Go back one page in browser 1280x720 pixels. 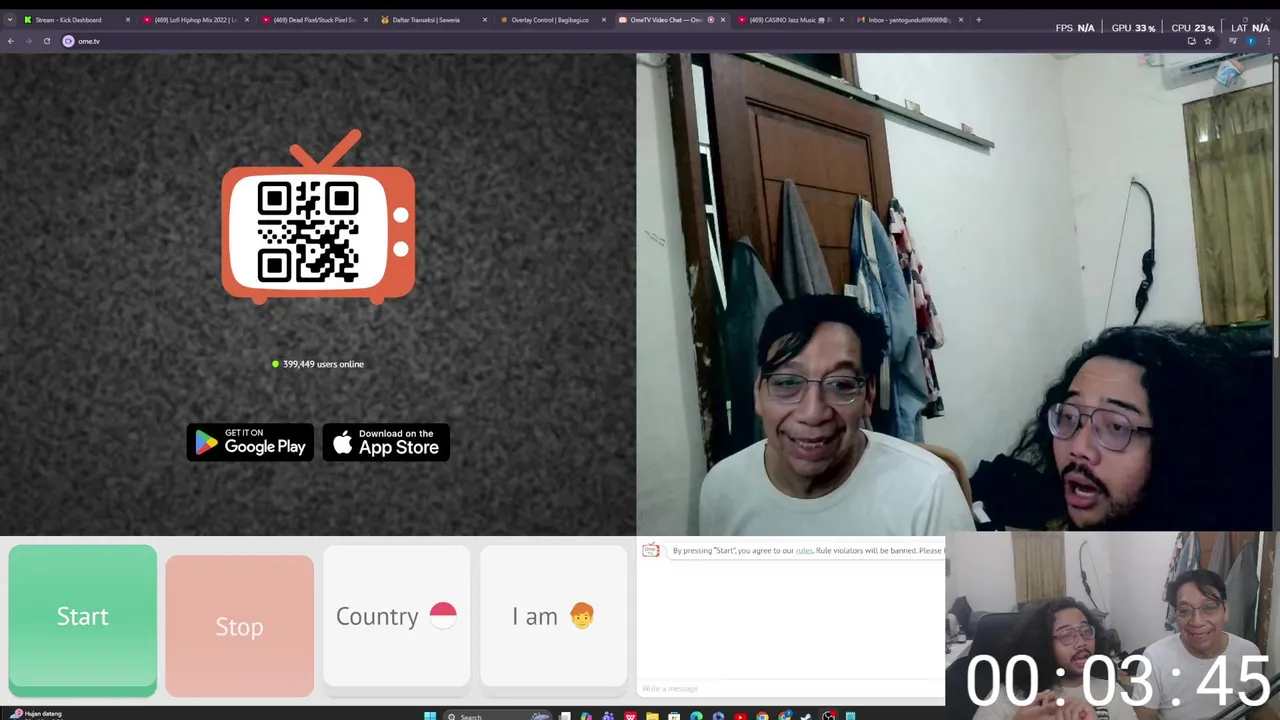(x=10, y=41)
